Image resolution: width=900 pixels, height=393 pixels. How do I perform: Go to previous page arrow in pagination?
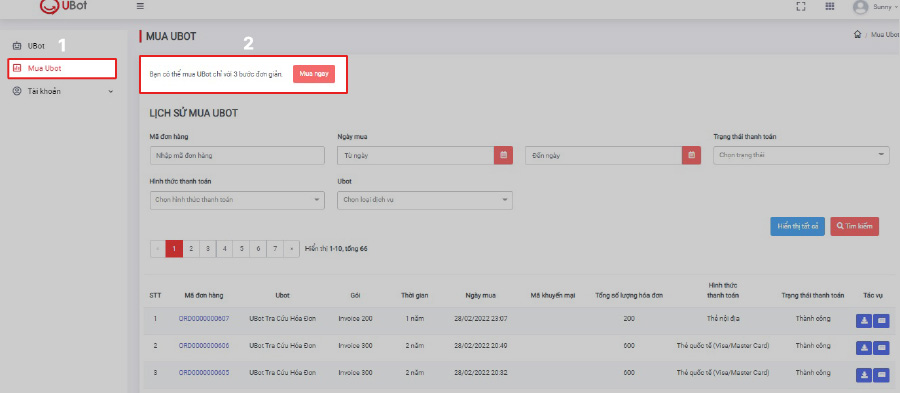tap(158, 249)
